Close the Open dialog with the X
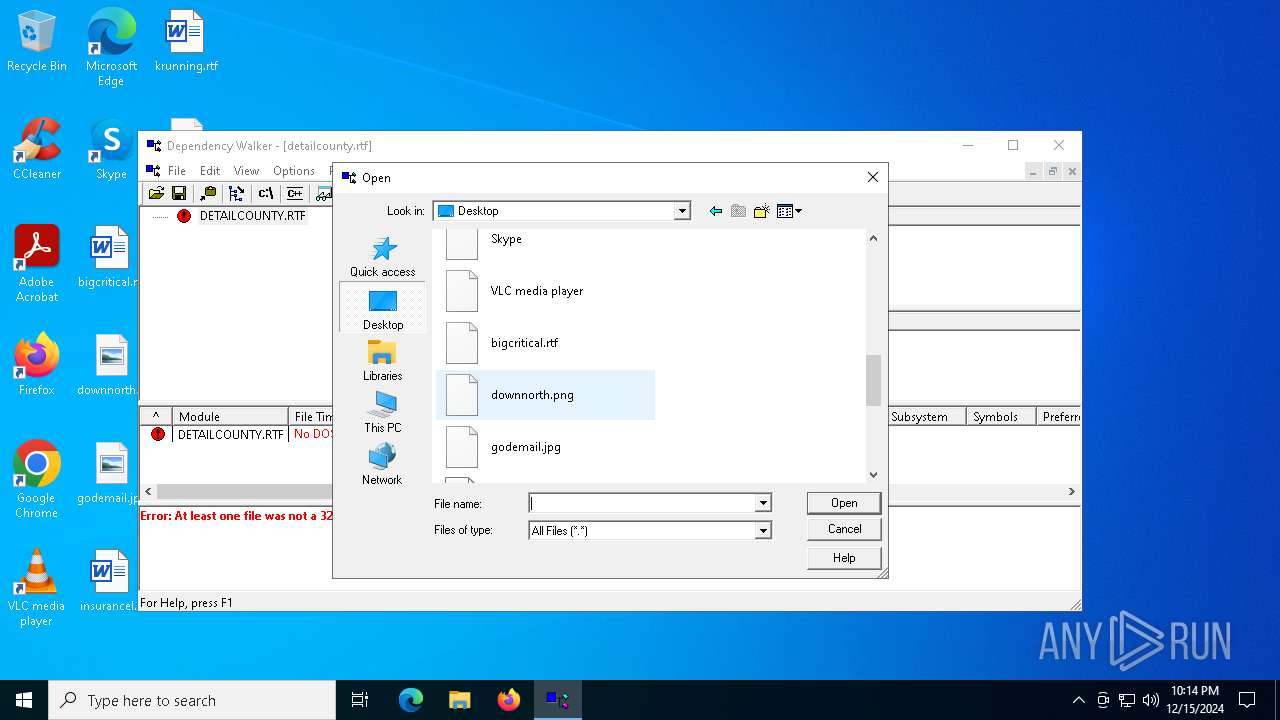The width and height of the screenshot is (1280, 720). [x=872, y=177]
